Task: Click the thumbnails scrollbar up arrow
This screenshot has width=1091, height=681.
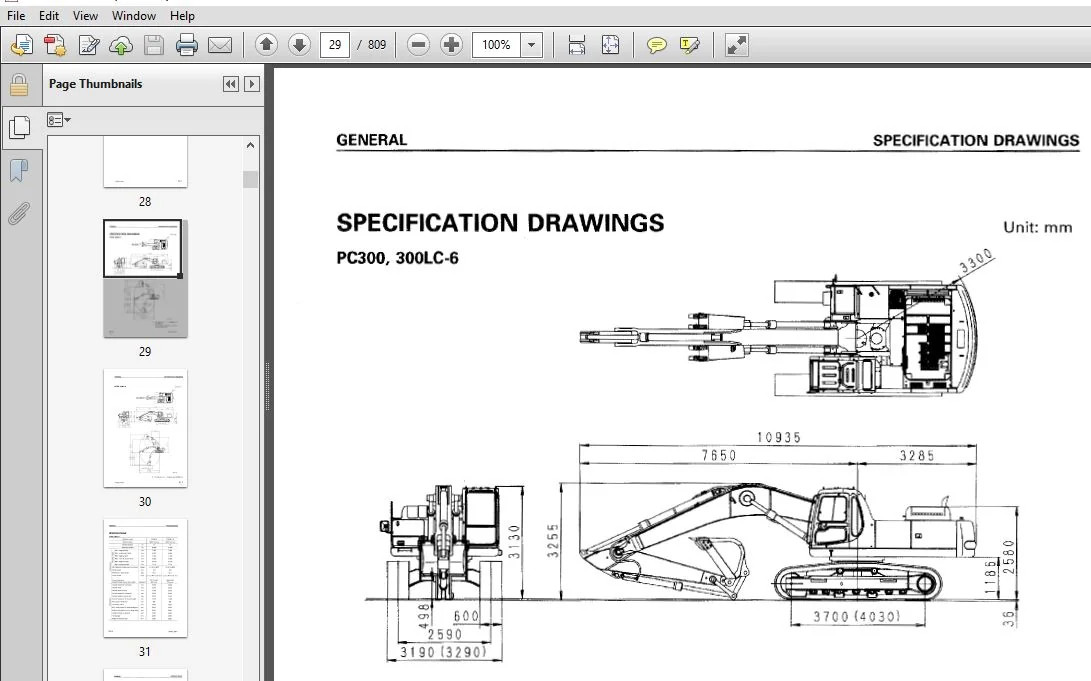Action: coord(250,145)
